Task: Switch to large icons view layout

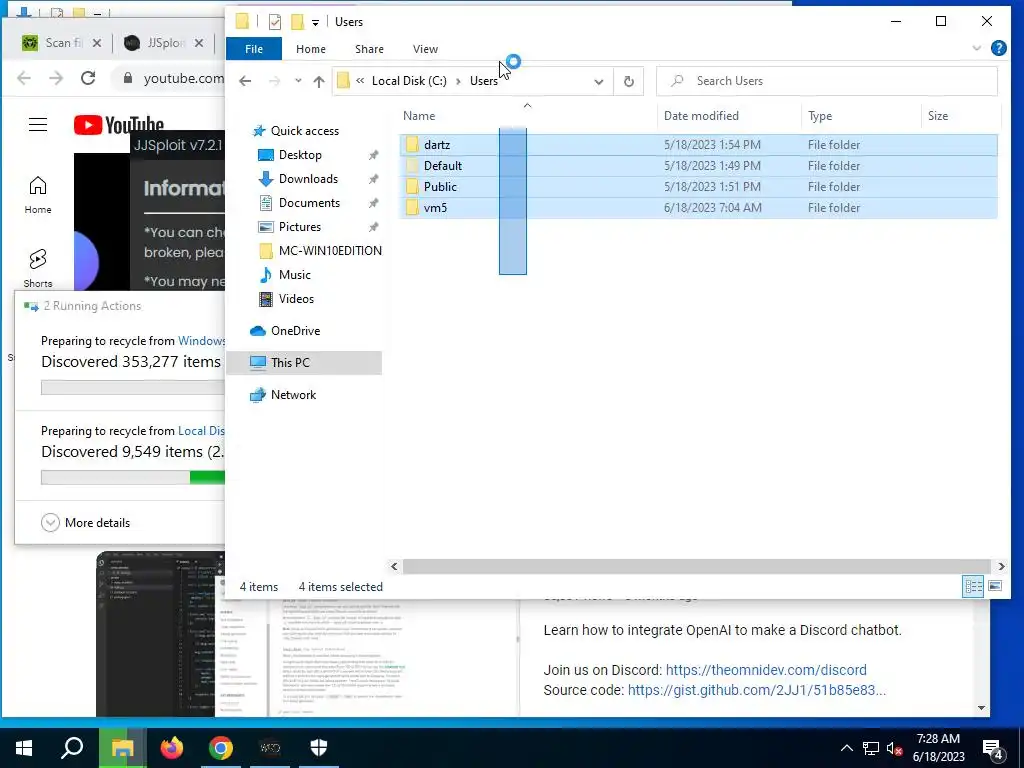Action: 995,586
